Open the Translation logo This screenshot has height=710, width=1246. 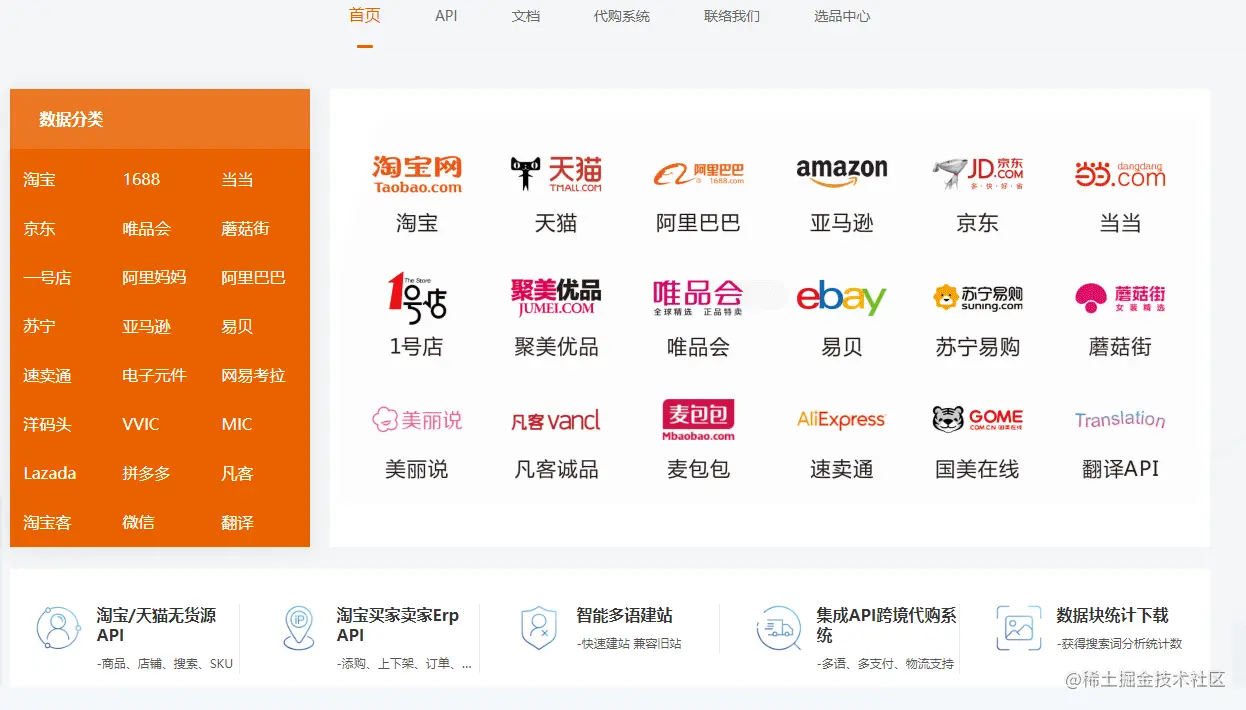[1120, 420]
